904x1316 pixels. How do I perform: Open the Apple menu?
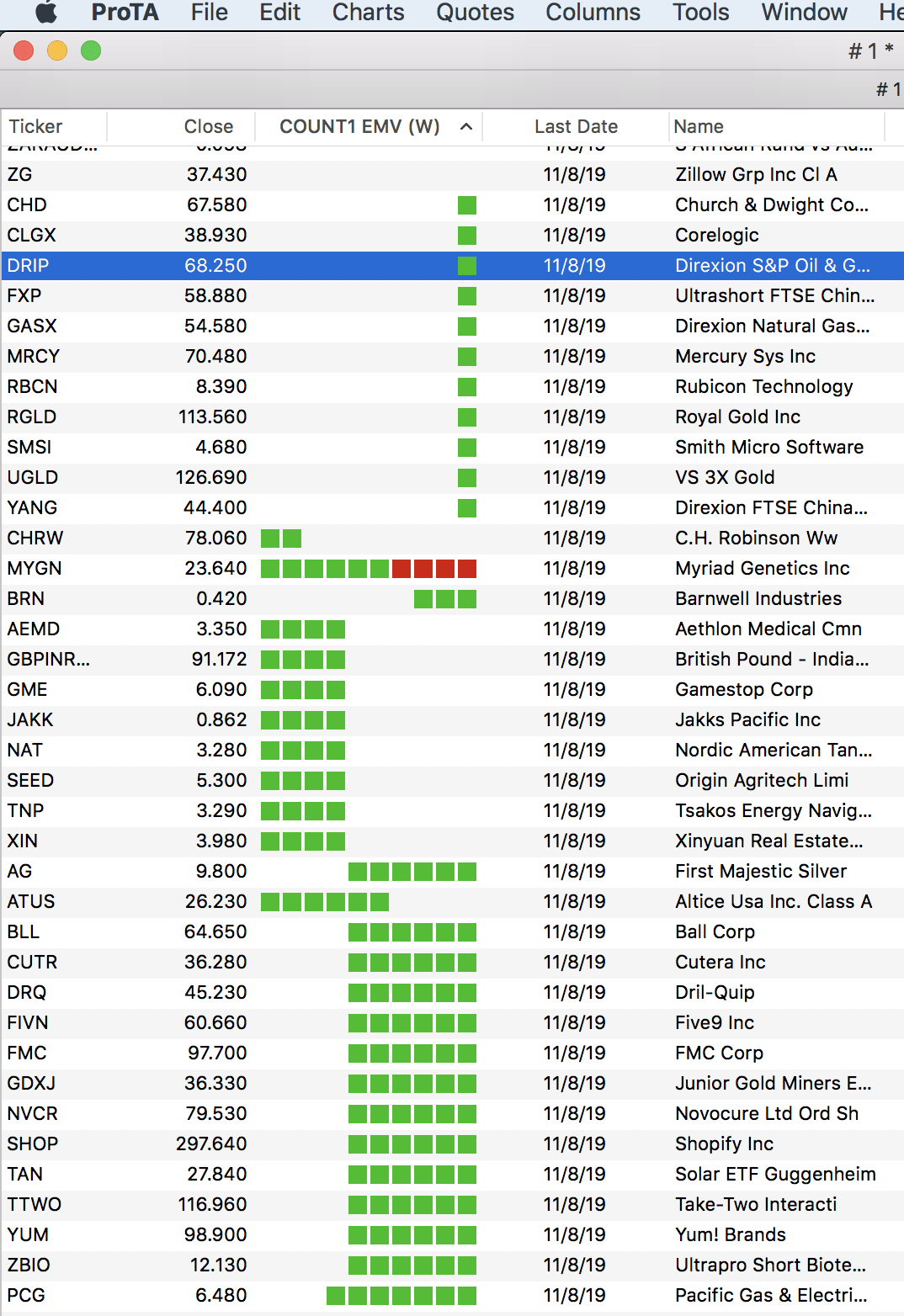coord(47,12)
